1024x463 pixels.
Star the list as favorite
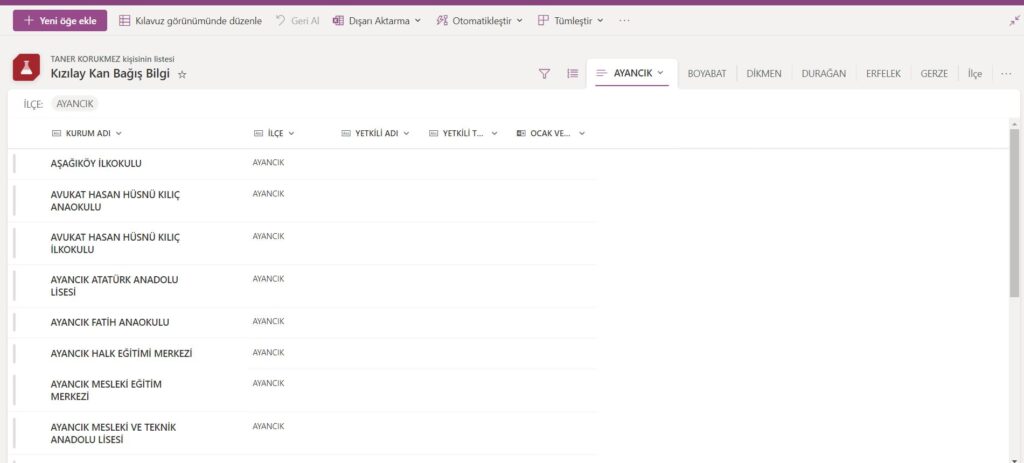tap(182, 74)
